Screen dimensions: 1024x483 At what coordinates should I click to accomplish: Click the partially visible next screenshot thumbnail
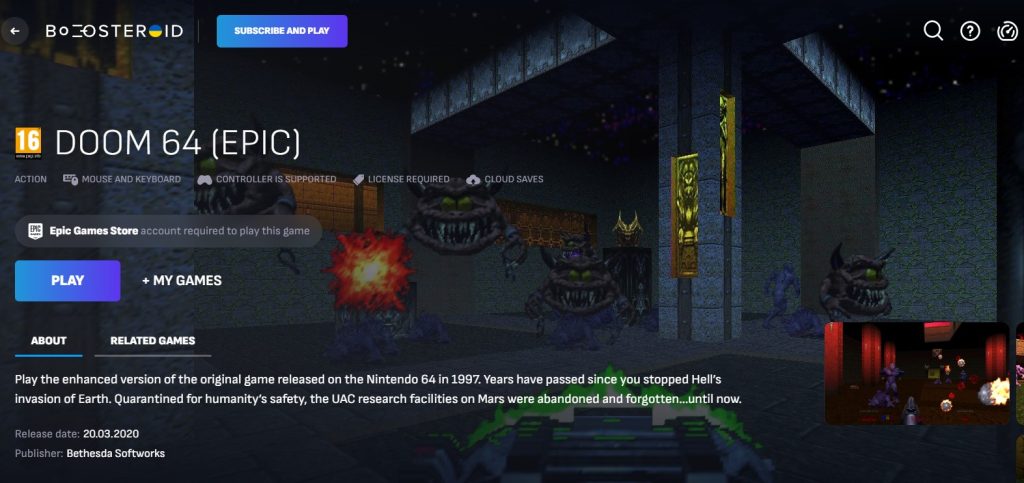1020,373
